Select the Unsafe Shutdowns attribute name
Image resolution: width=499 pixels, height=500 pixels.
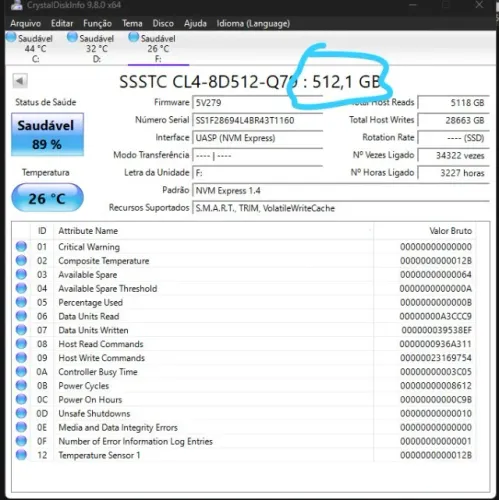(94, 413)
